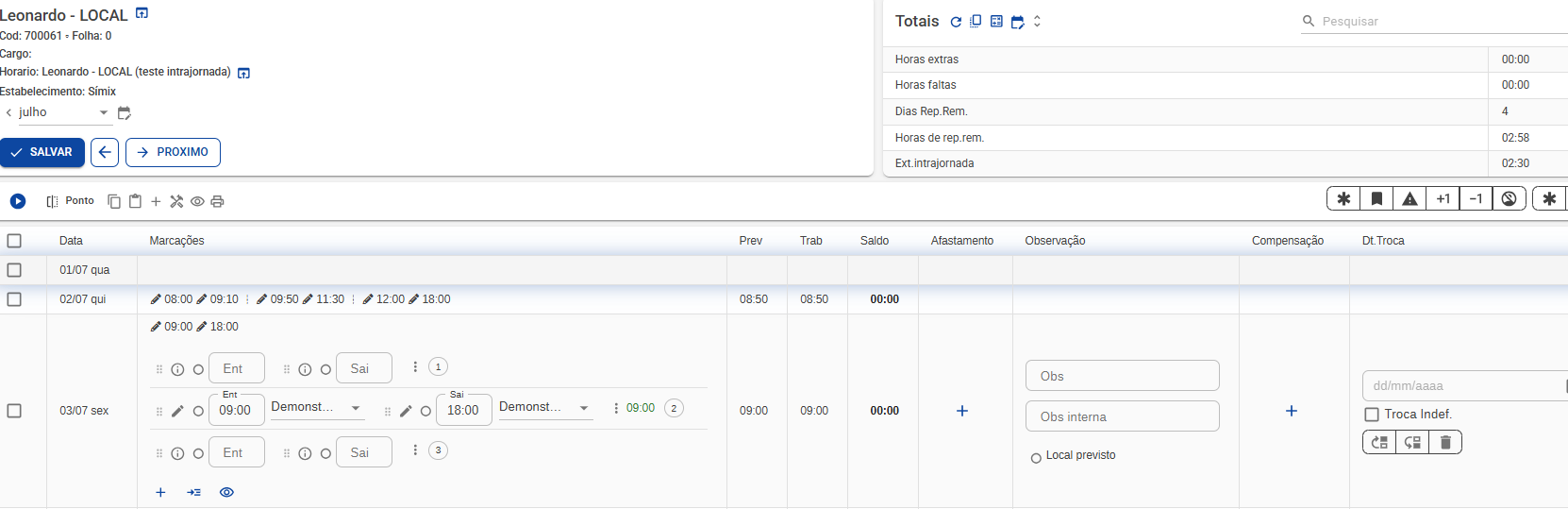1568x509 pixels.
Task: Click info icon on first Ent field
Action: tap(177, 370)
